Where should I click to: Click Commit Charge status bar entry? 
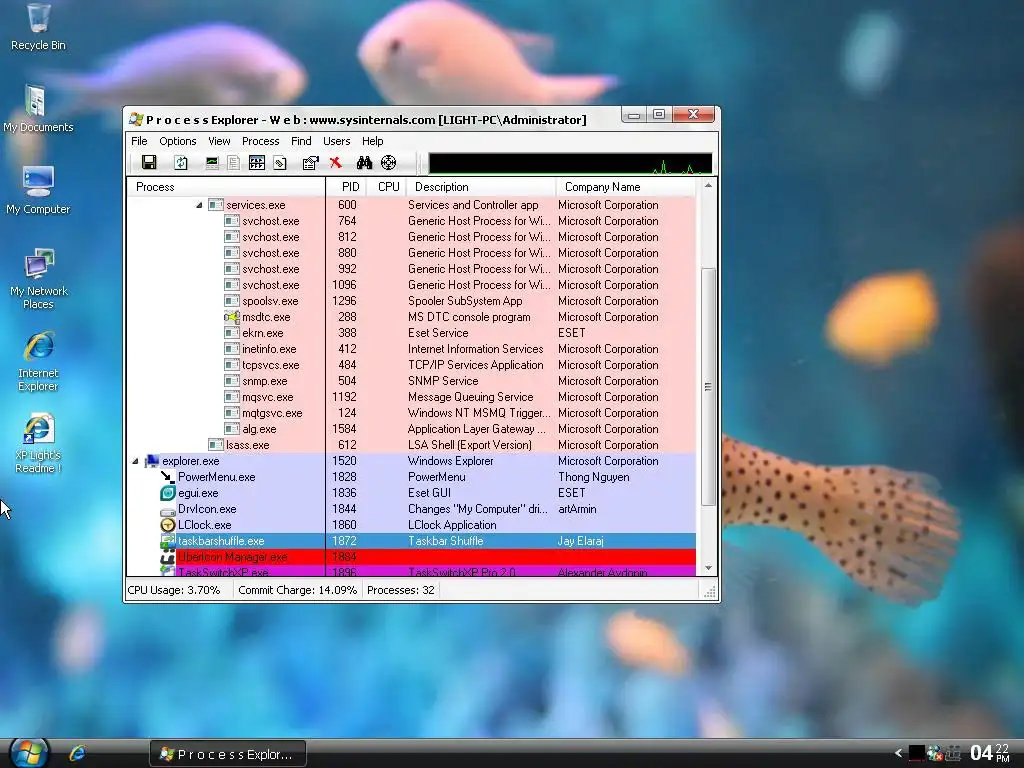[297, 590]
